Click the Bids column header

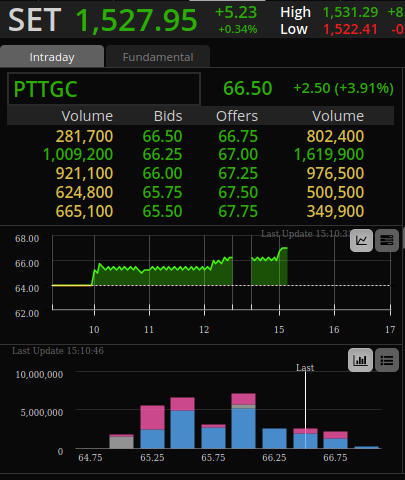168,116
